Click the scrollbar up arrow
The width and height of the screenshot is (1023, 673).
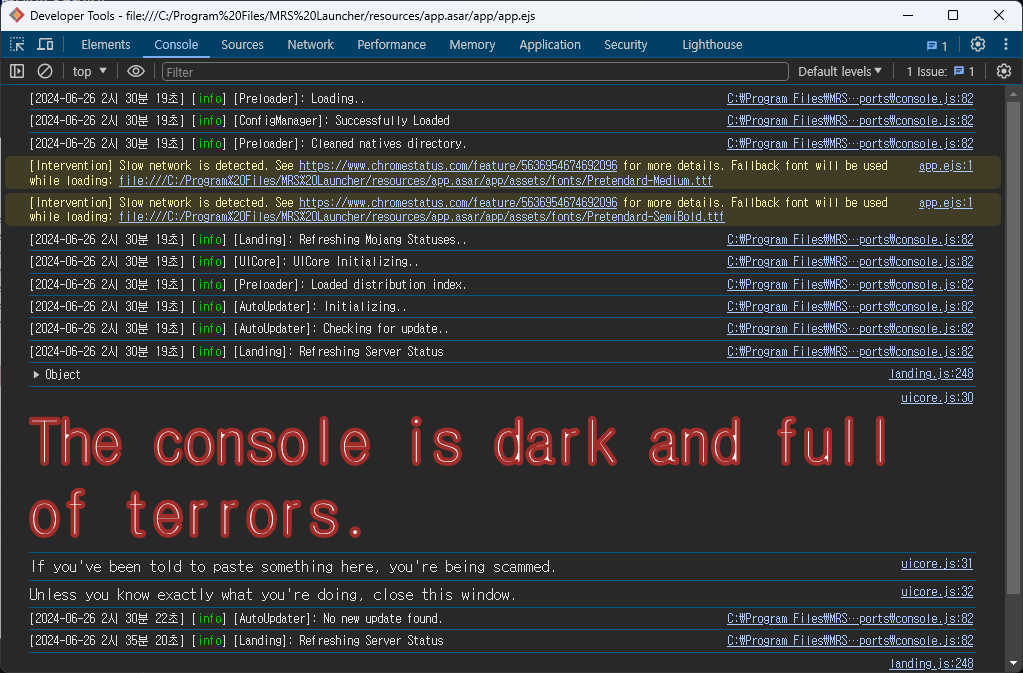click(1013, 94)
